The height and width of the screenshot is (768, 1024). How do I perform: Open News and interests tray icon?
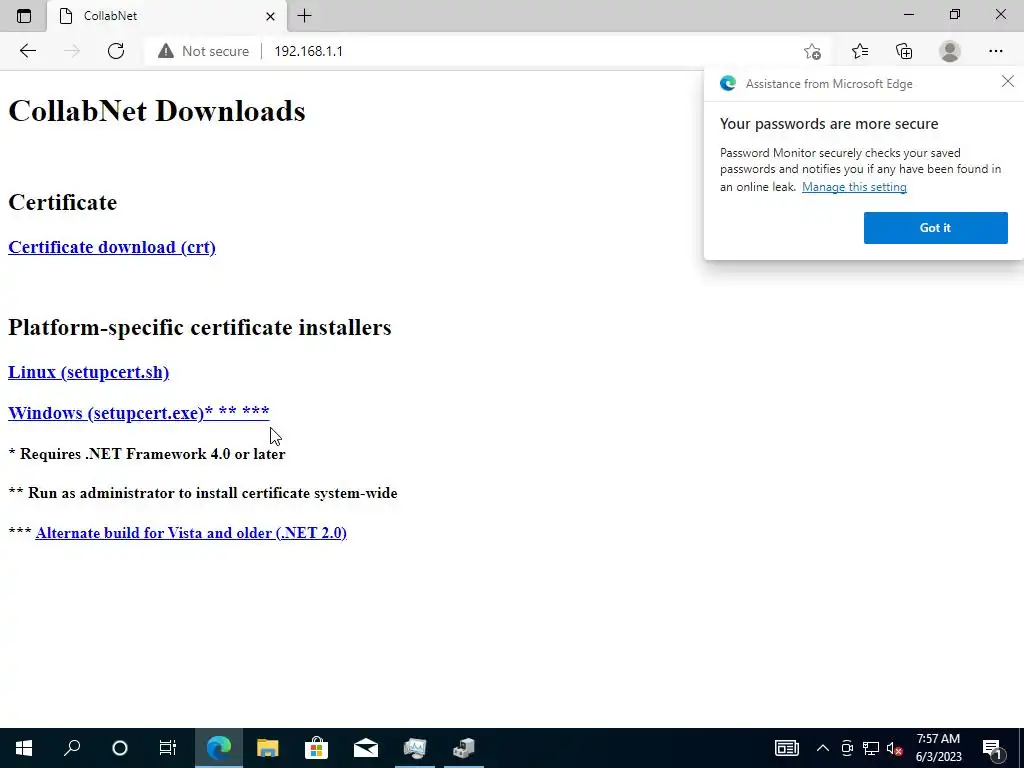point(786,748)
